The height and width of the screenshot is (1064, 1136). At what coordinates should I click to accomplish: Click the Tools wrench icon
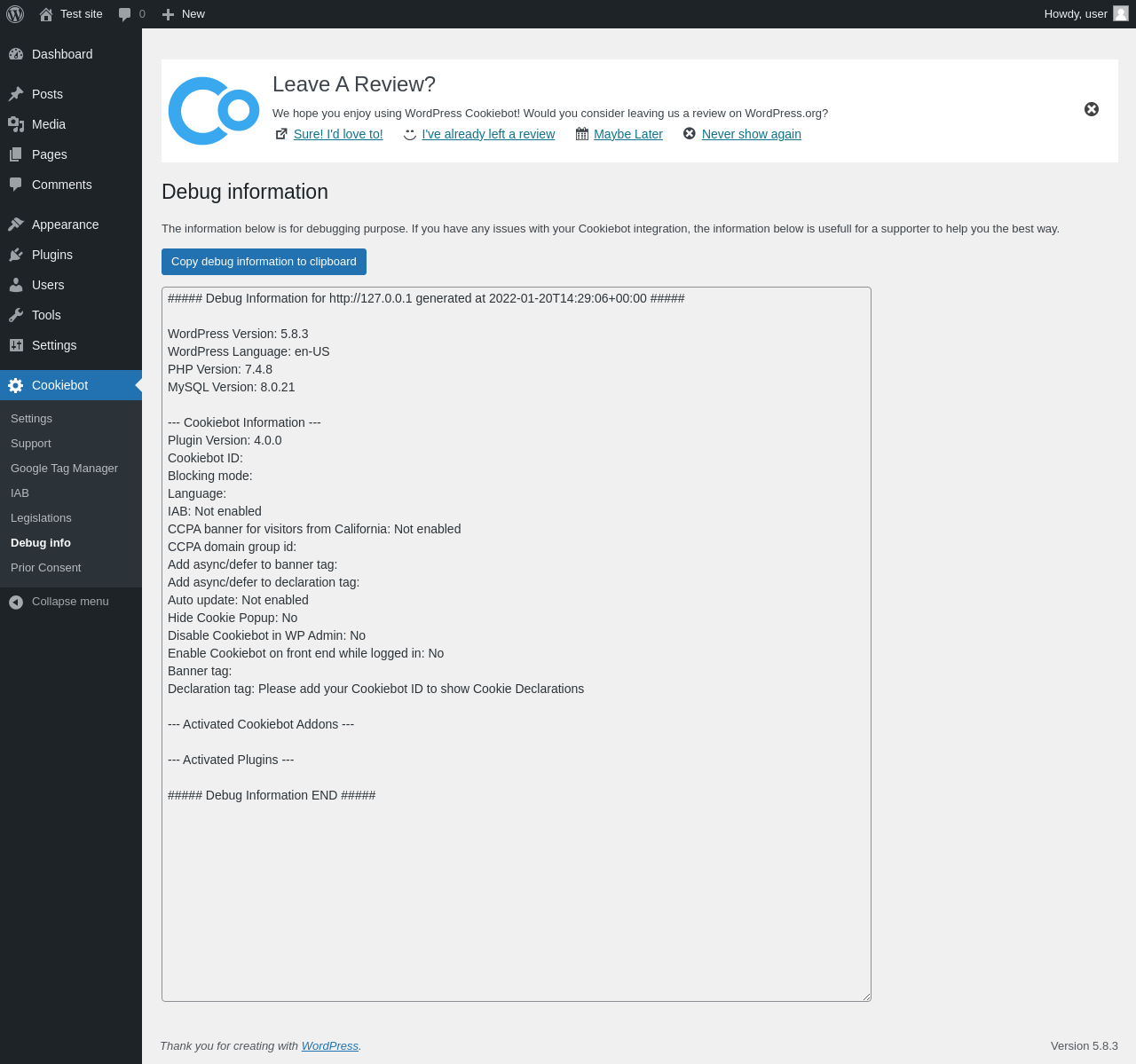16,315
